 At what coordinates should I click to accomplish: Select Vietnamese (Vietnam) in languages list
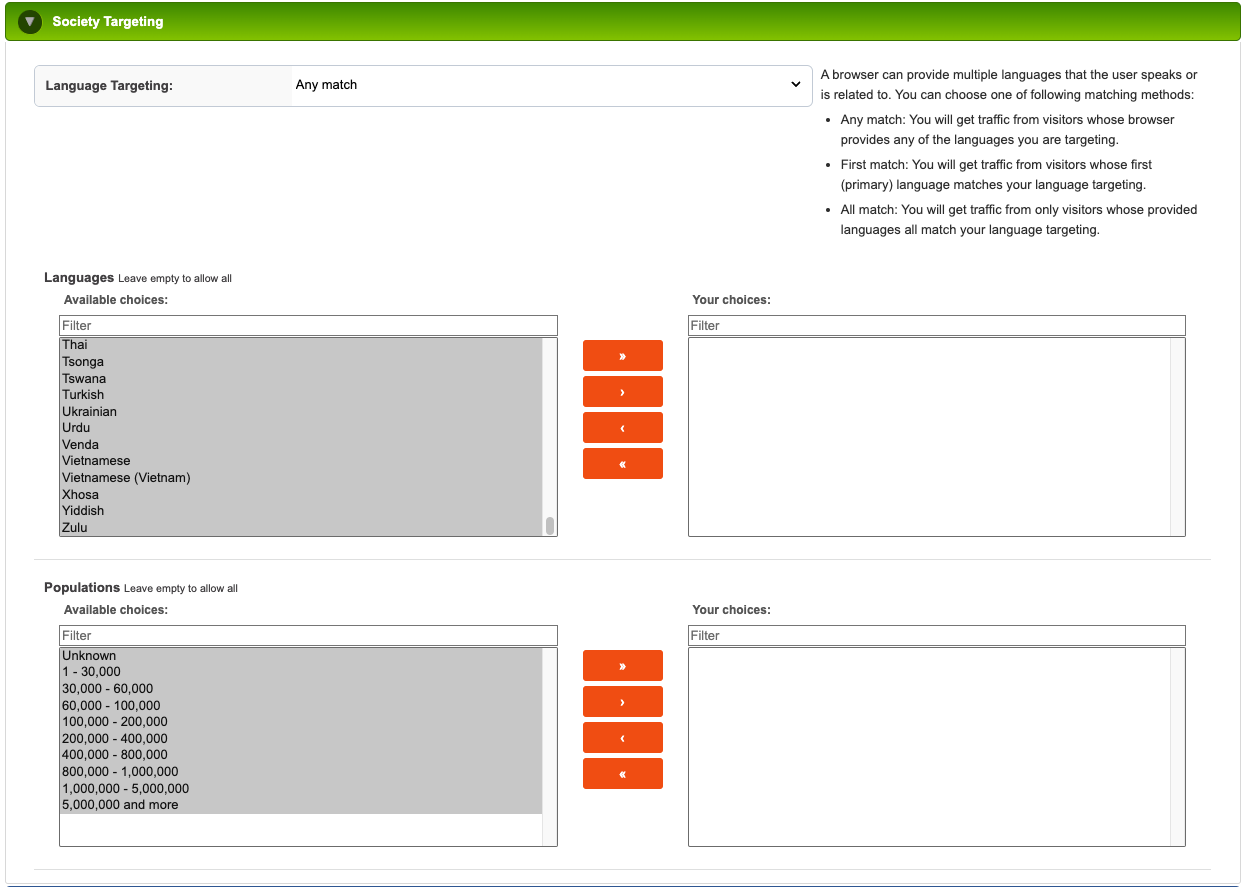(x=126, y=478)
